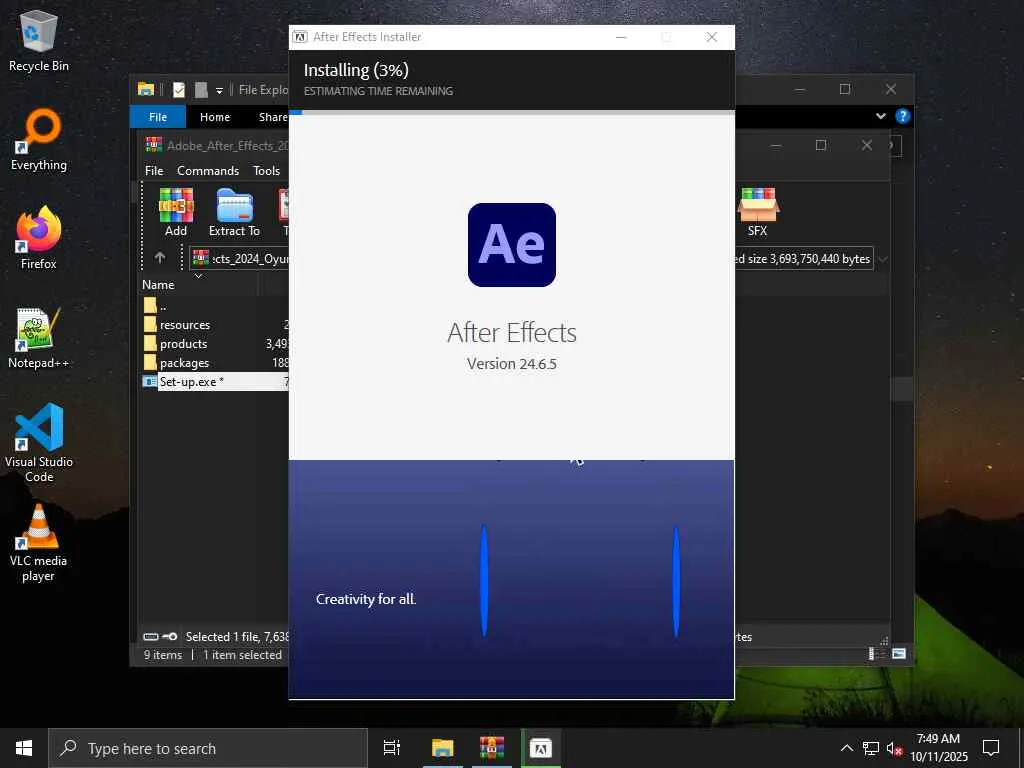This screenshot has height=768, width=1024.
Task: Open the notification center icon
Action: 991,748
